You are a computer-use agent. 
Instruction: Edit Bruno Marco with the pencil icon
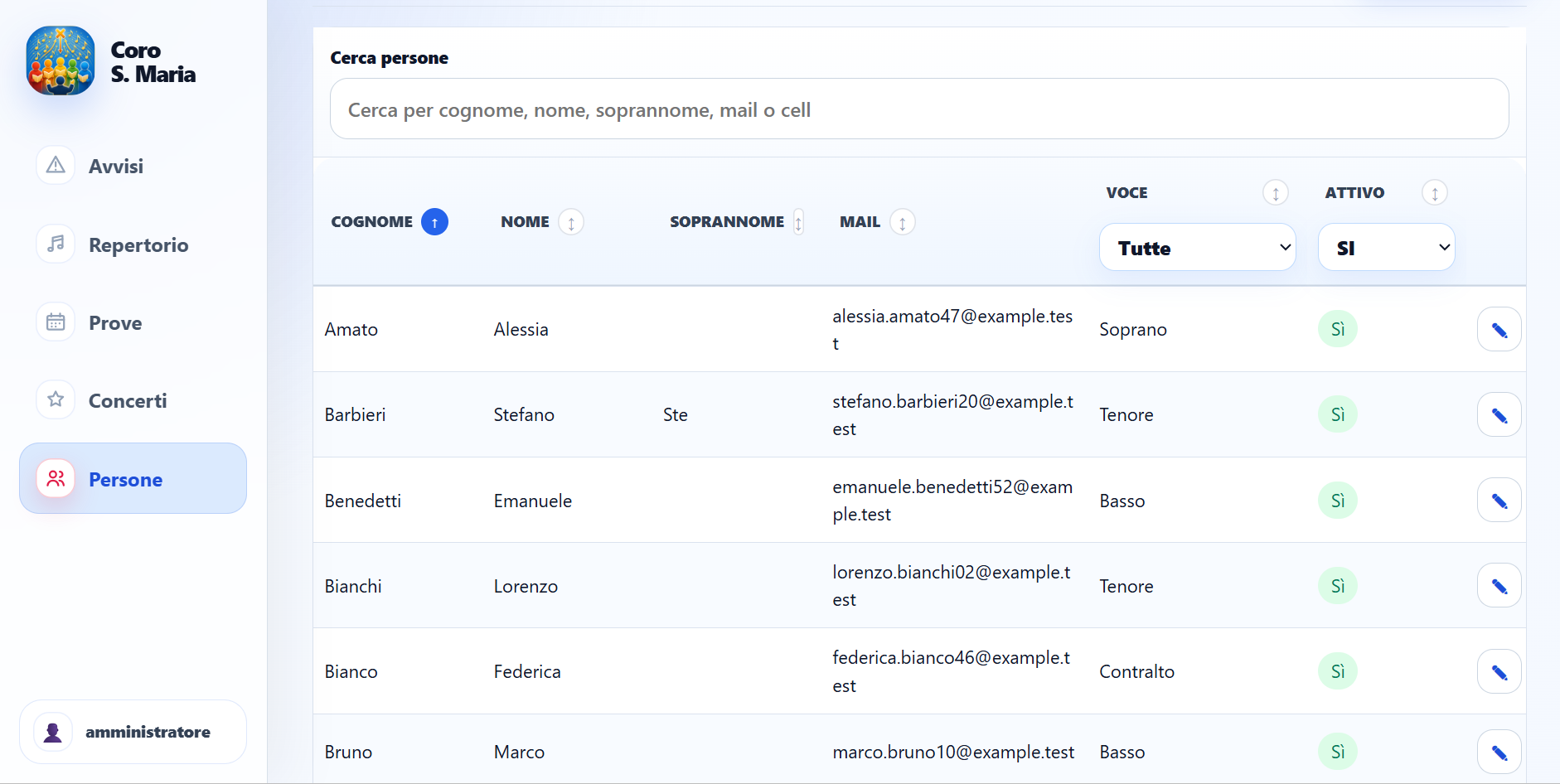pos(1499,752)
